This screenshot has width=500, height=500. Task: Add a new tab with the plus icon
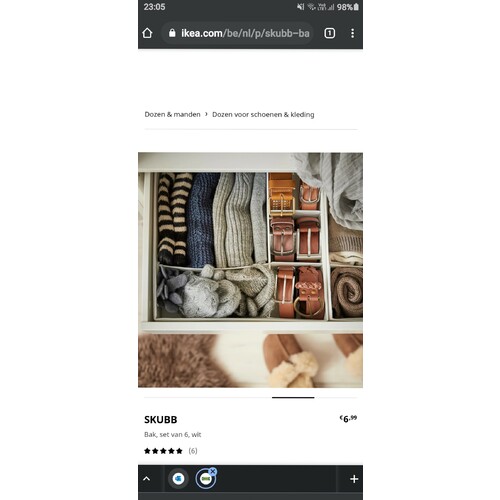[x=354, y=479]
